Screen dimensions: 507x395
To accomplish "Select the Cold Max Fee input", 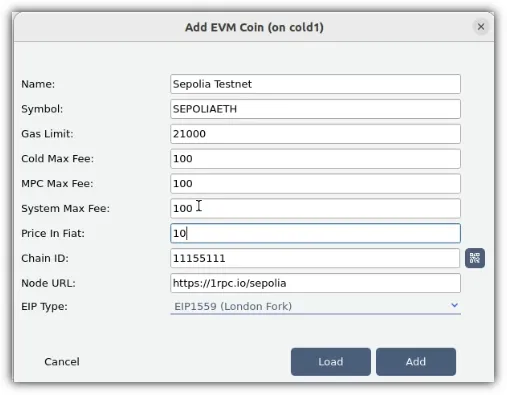I will 315,159.
